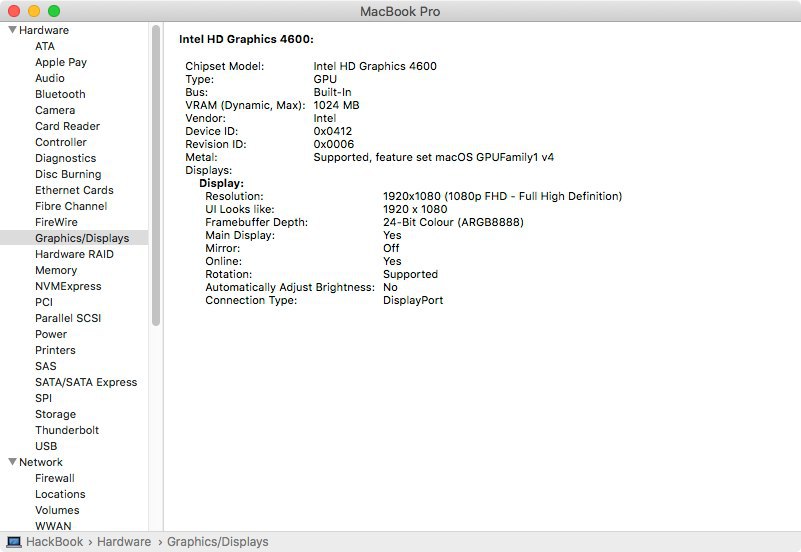Open SATA/SATA Express entry
Screen dimensions: 801x552
point(86,382)
